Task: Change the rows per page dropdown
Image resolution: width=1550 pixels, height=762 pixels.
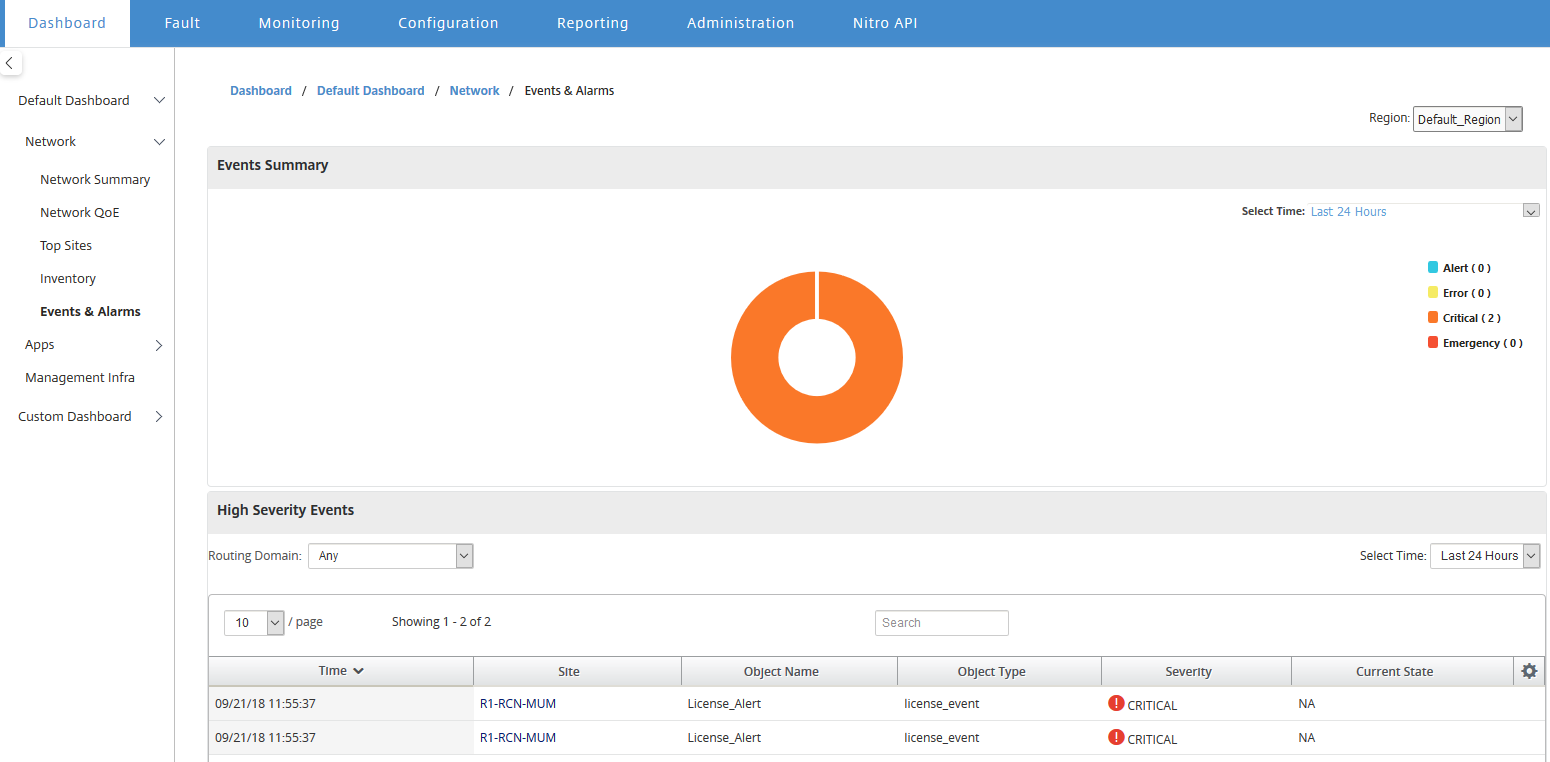Action: point(255,622)
